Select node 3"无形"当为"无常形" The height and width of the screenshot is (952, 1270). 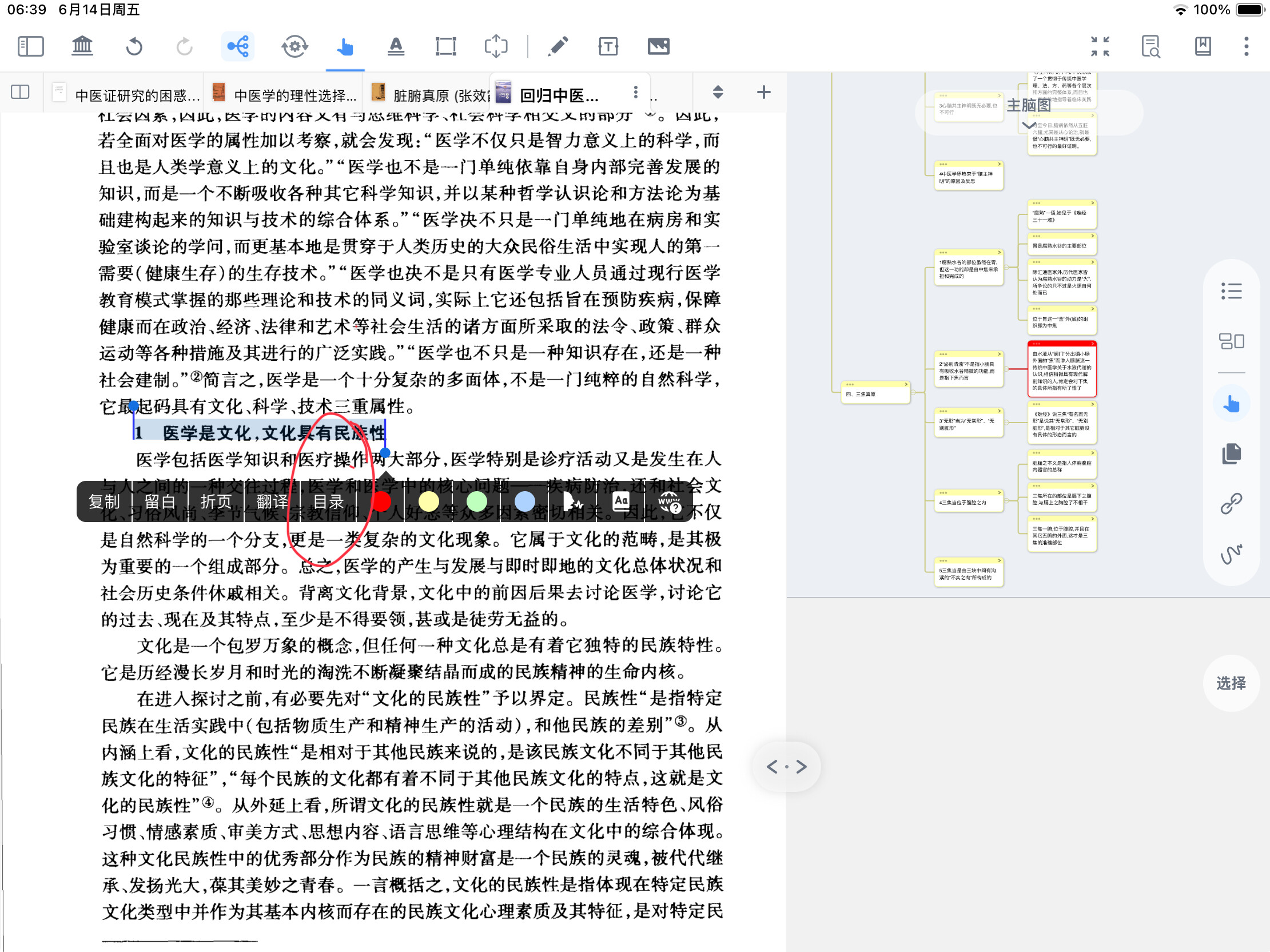[969, 423]
